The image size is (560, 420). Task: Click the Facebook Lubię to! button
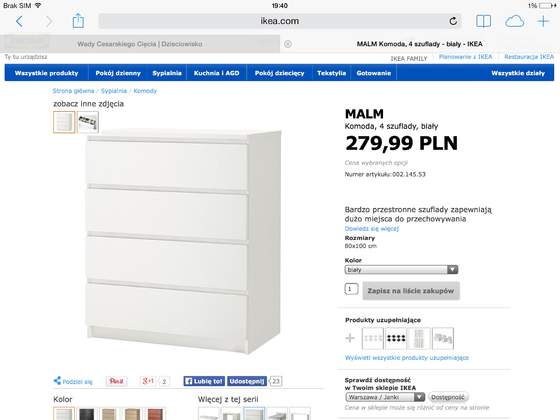[204, 381]
